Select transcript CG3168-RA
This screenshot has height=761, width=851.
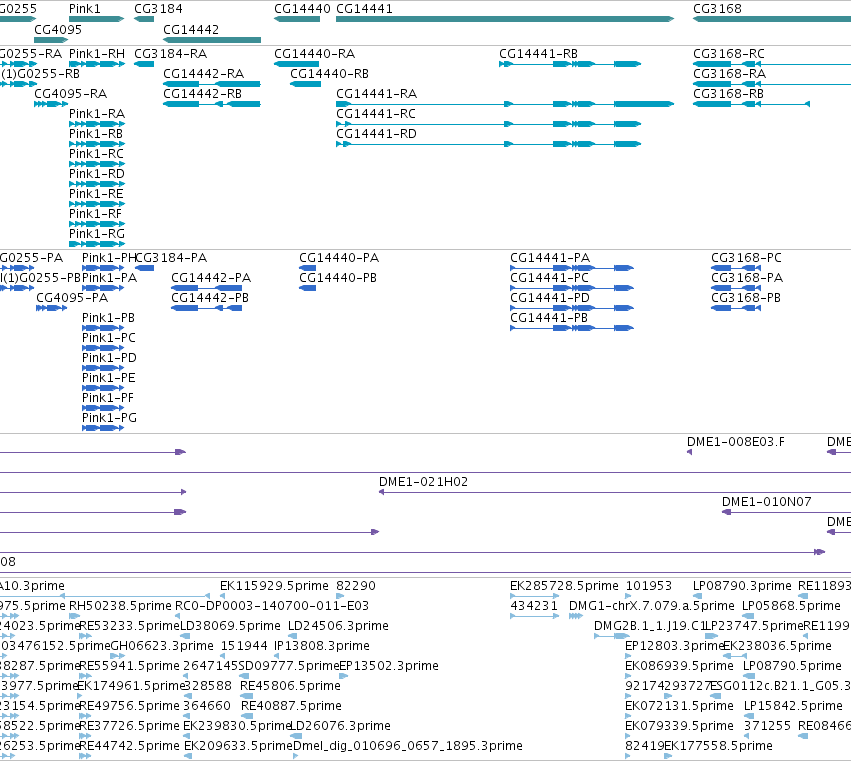pyautogui.click(x=772, y=84)
